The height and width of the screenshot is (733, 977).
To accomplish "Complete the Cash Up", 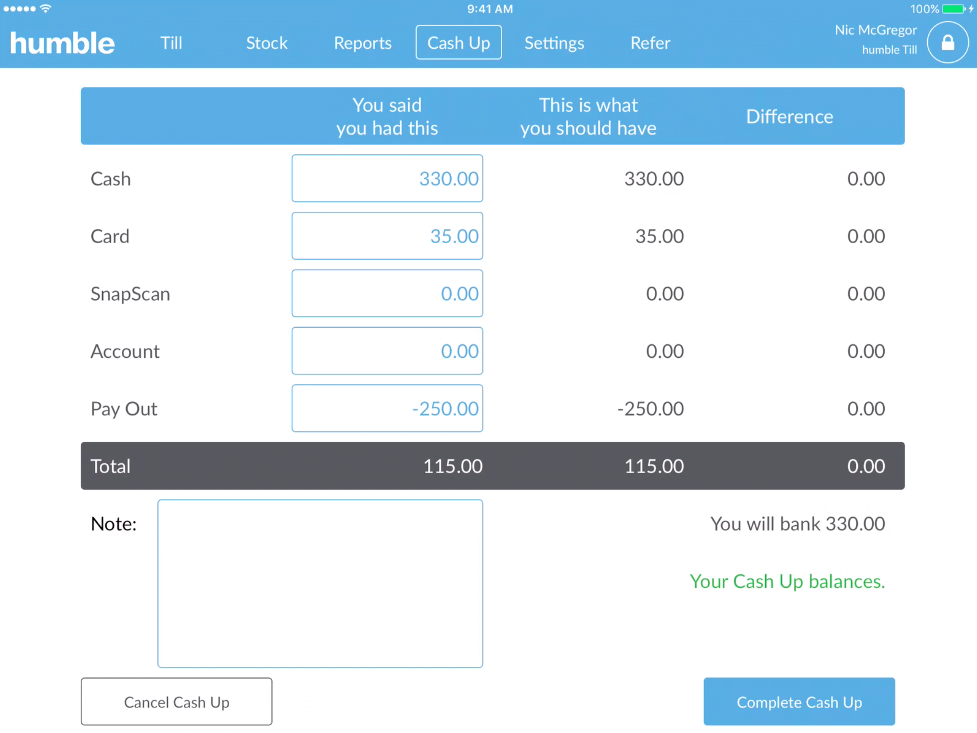I will click(x=799, y=702).
